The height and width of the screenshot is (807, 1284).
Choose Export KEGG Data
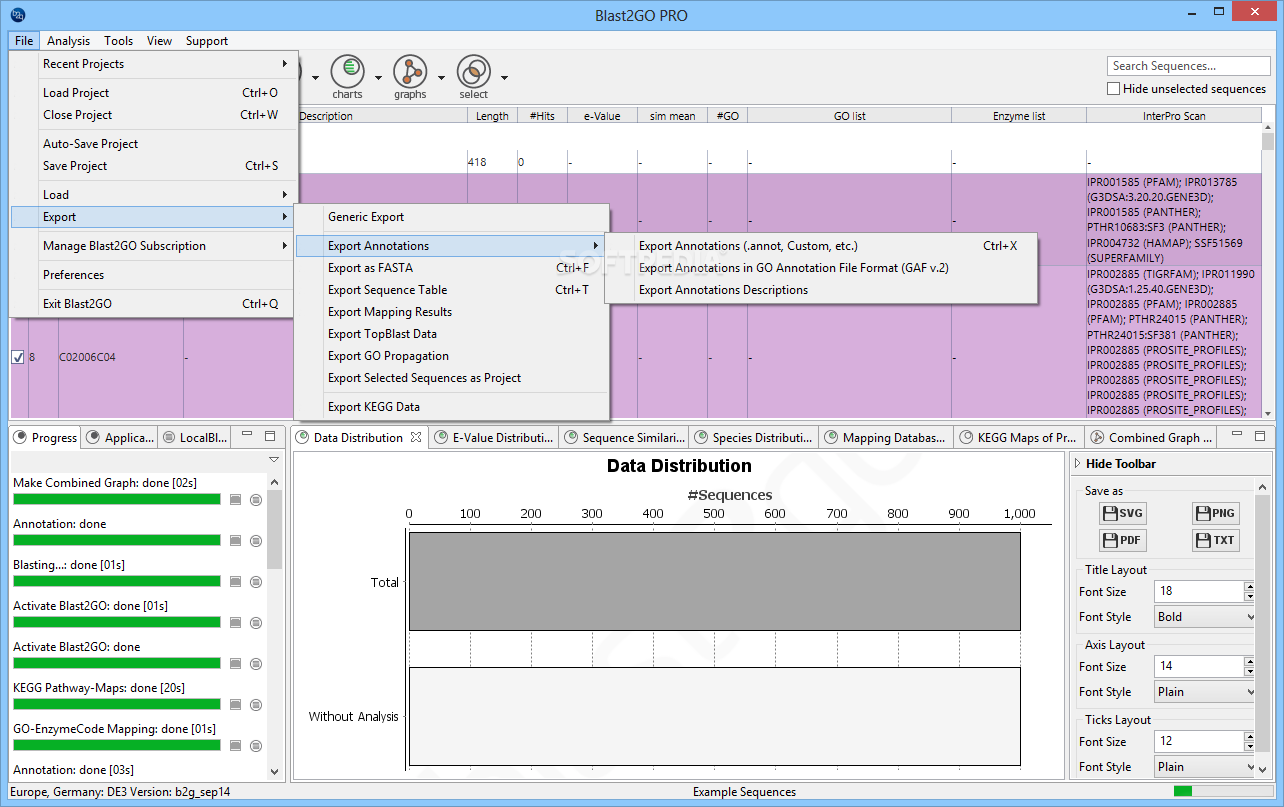[x=451, y=407]
